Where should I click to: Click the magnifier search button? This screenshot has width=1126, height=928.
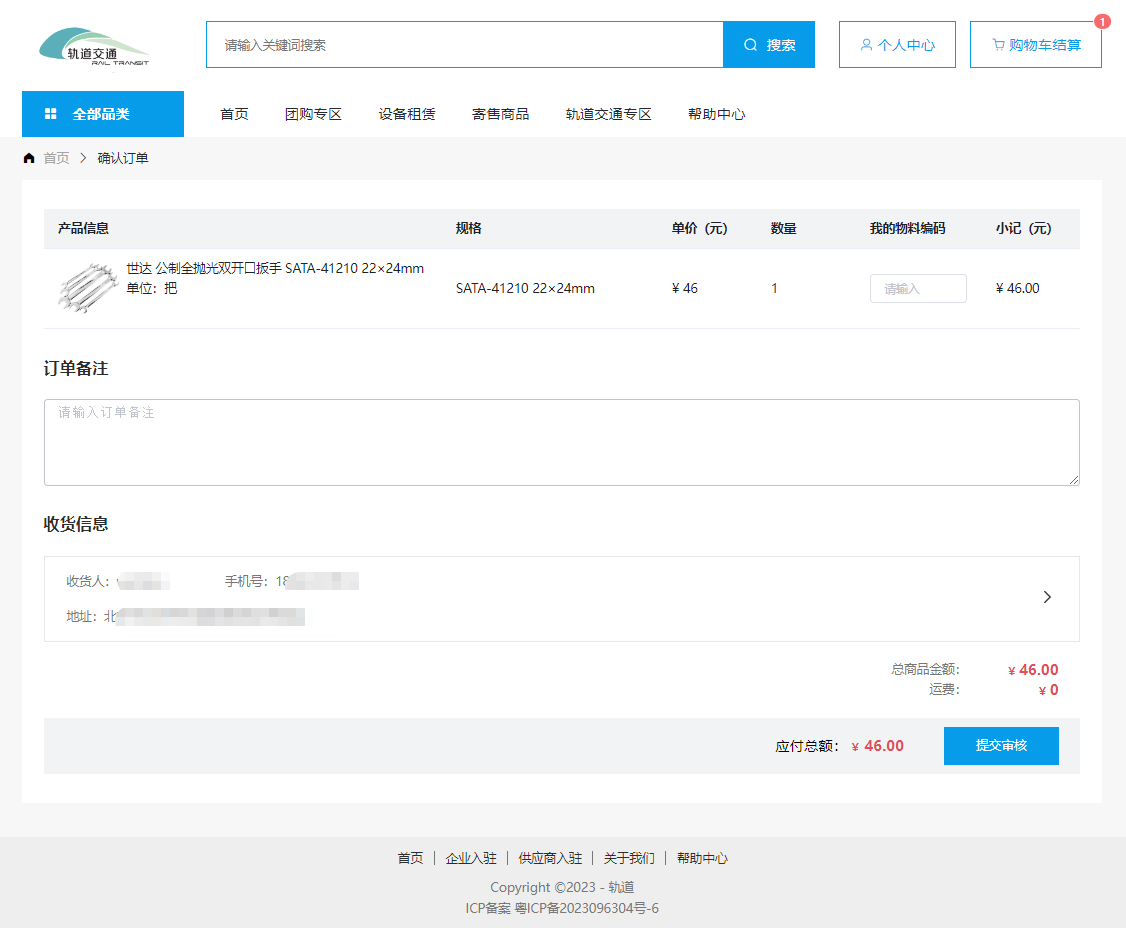(768, 45)
